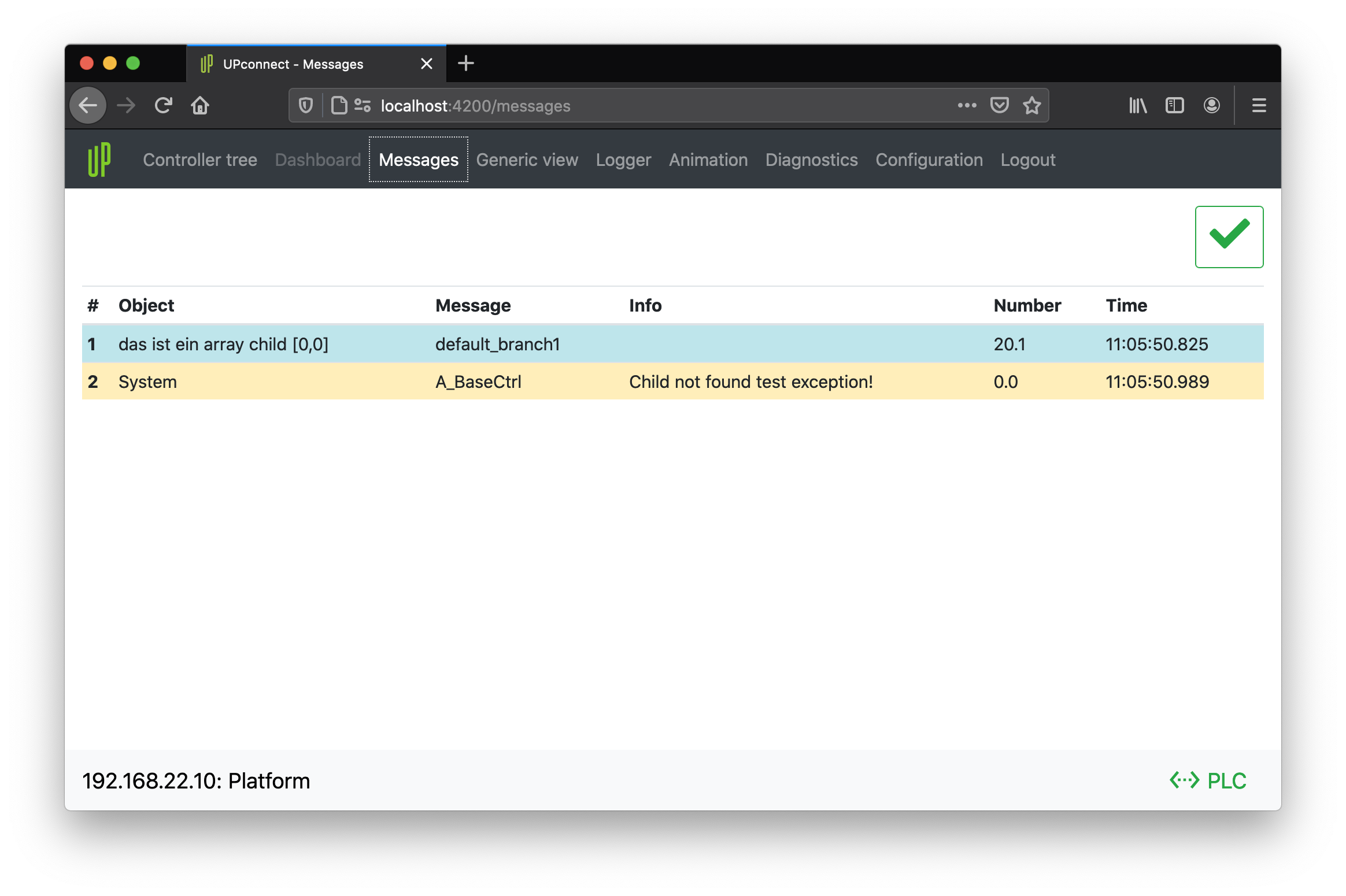Viewport: 1346px width, 896px height.
Task: Open page actions three-dot menu
Action: click(x=967, y=105)
